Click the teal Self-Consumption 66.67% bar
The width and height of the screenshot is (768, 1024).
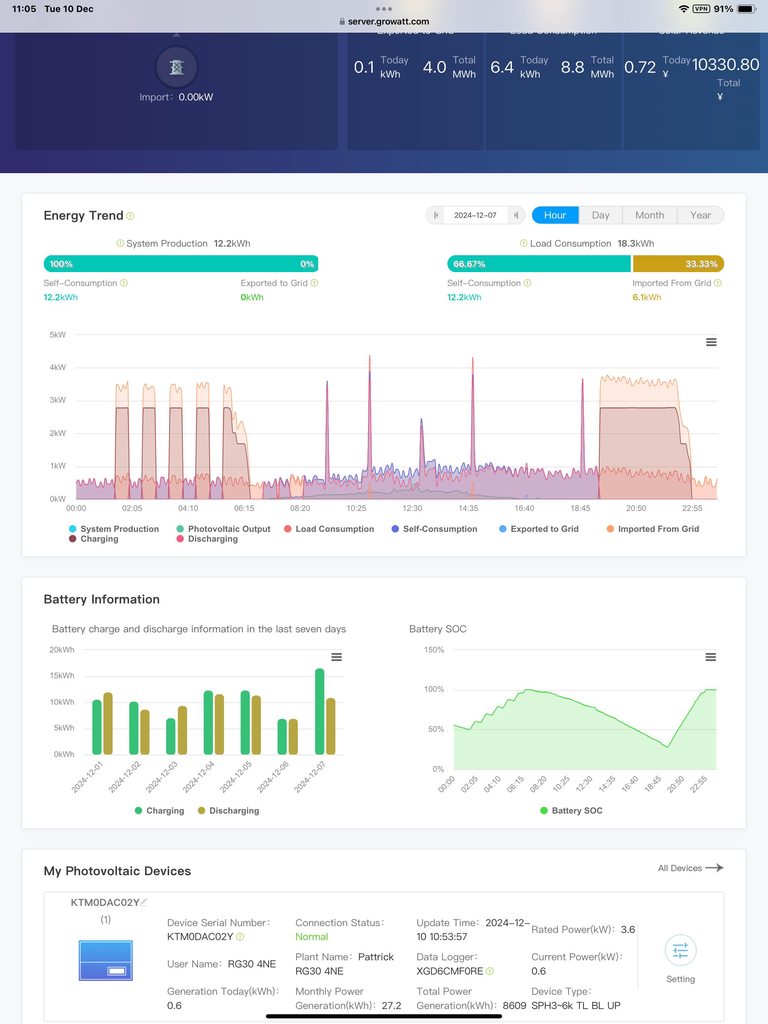click(x=538, y=264)
